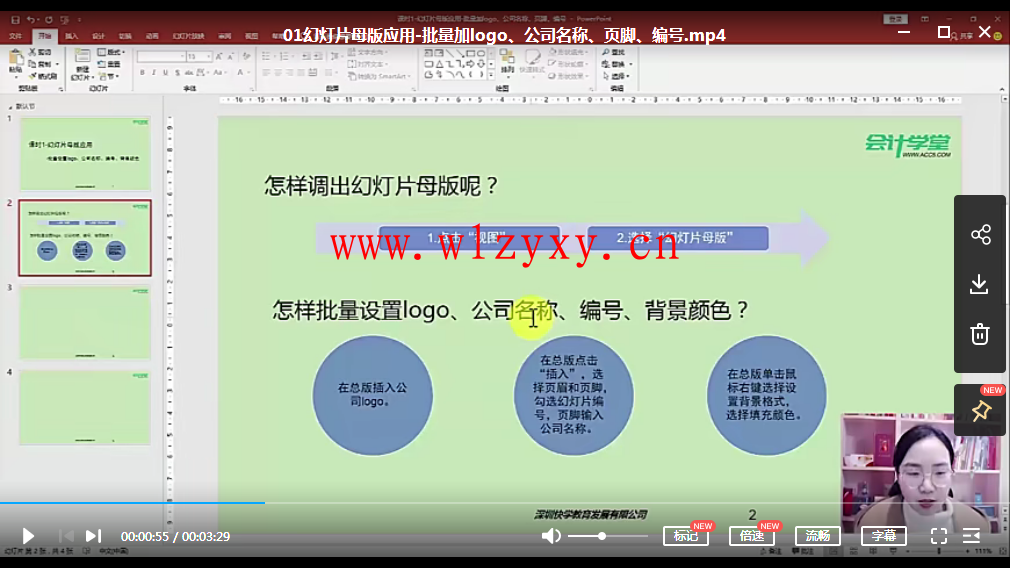Click the numbered list icon
The image size is (1010, 568).
[x=285, y=57]
